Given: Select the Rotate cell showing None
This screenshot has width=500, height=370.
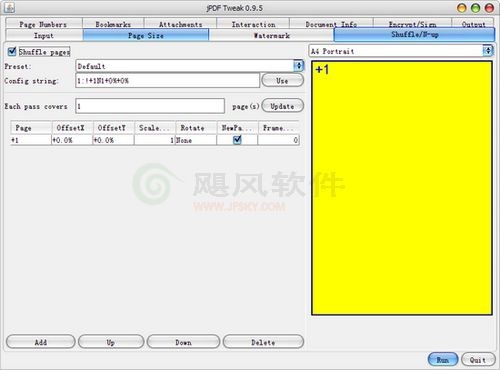Looking at the screenshot, I should point(196,140).
